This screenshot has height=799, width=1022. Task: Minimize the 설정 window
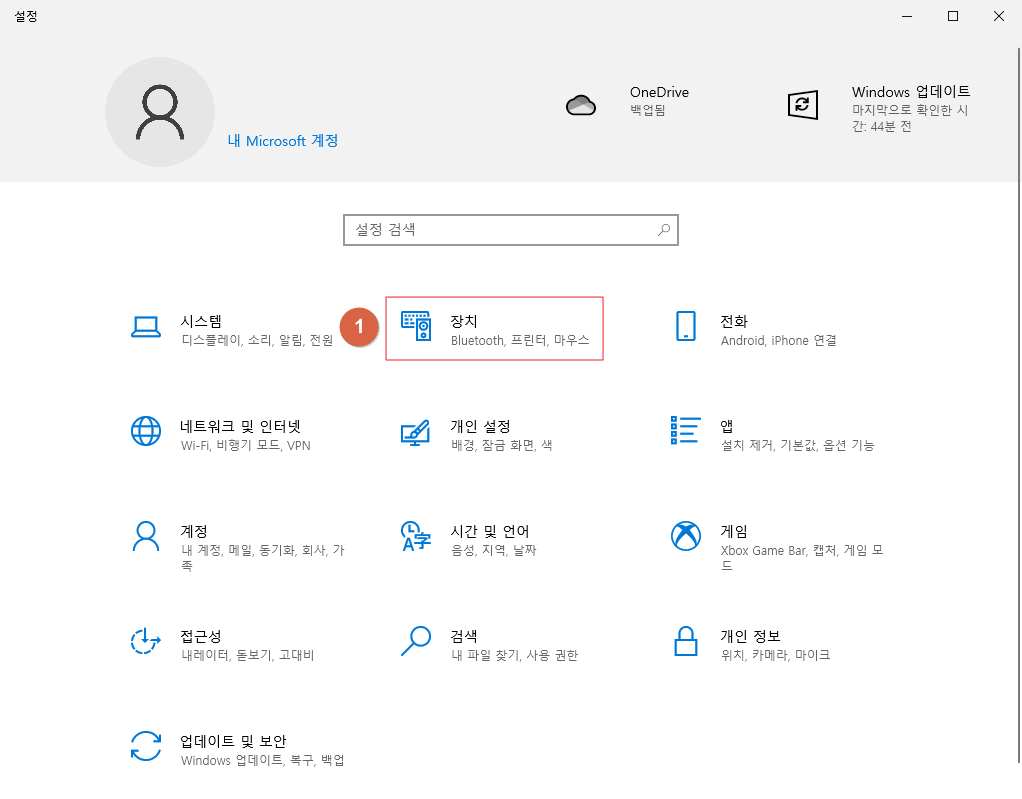tap(907, 16)
